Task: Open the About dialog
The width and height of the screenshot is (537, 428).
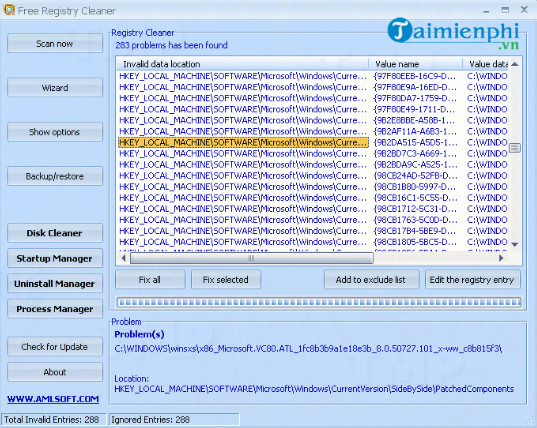Action: tap(55, 372)
